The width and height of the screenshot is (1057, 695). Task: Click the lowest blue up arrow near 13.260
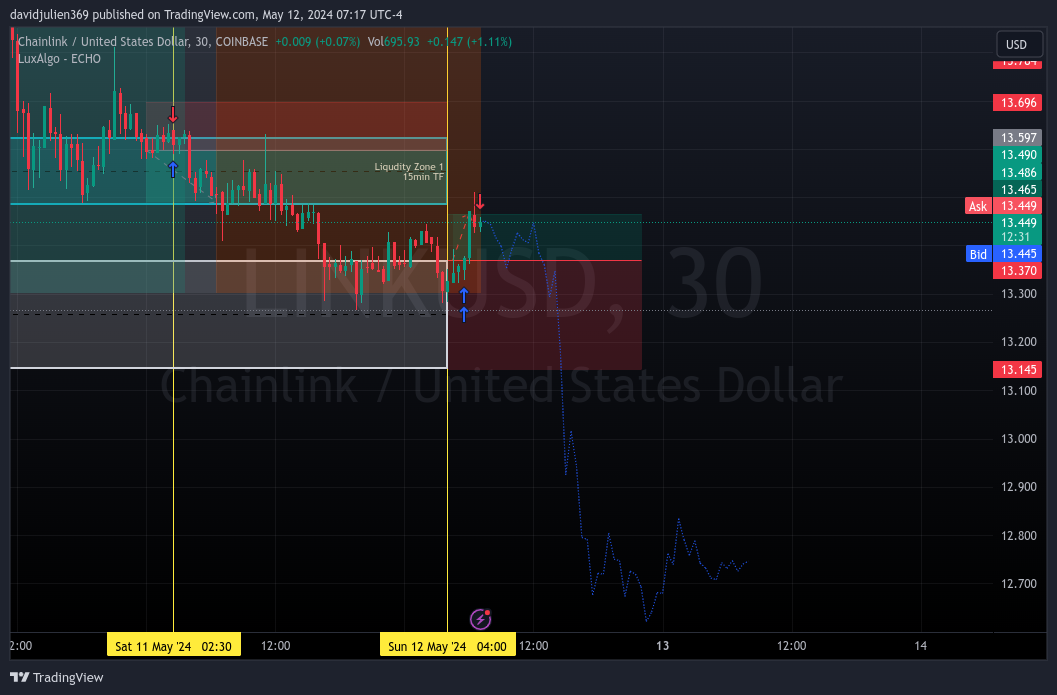(464, 314)
